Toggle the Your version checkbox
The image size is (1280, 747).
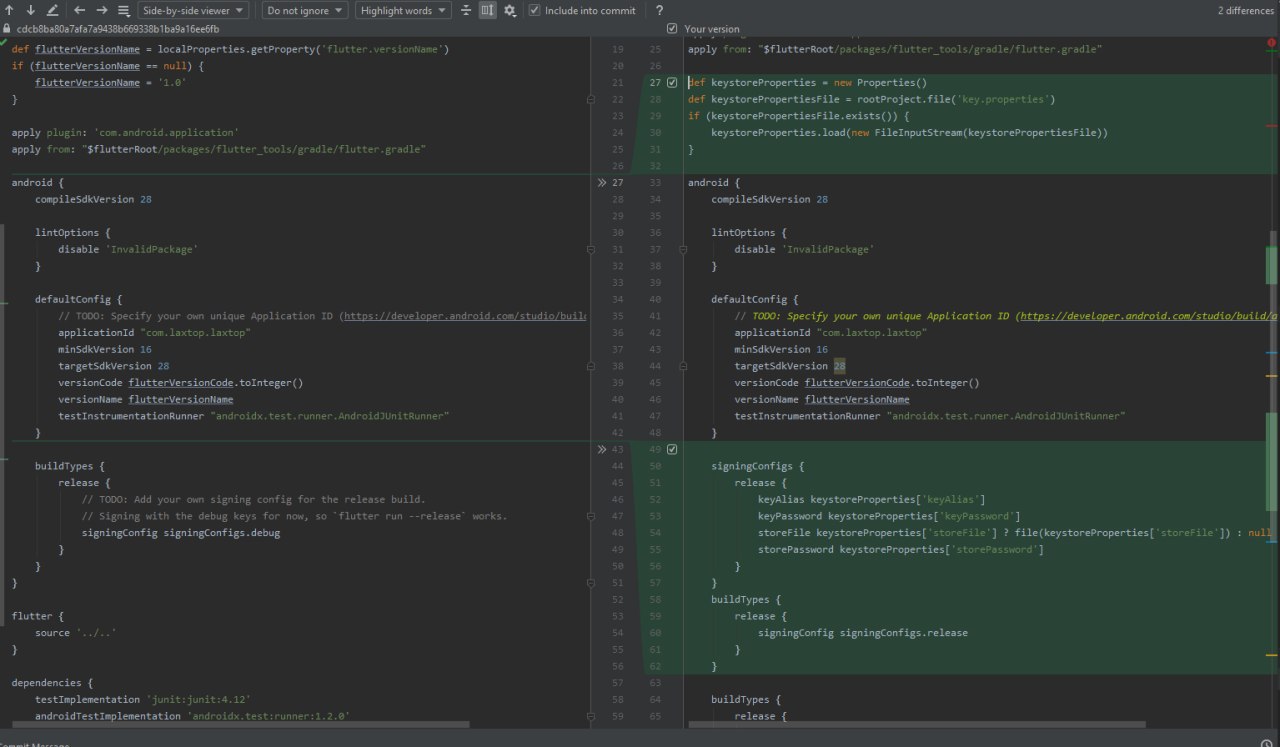coord(671,29)
